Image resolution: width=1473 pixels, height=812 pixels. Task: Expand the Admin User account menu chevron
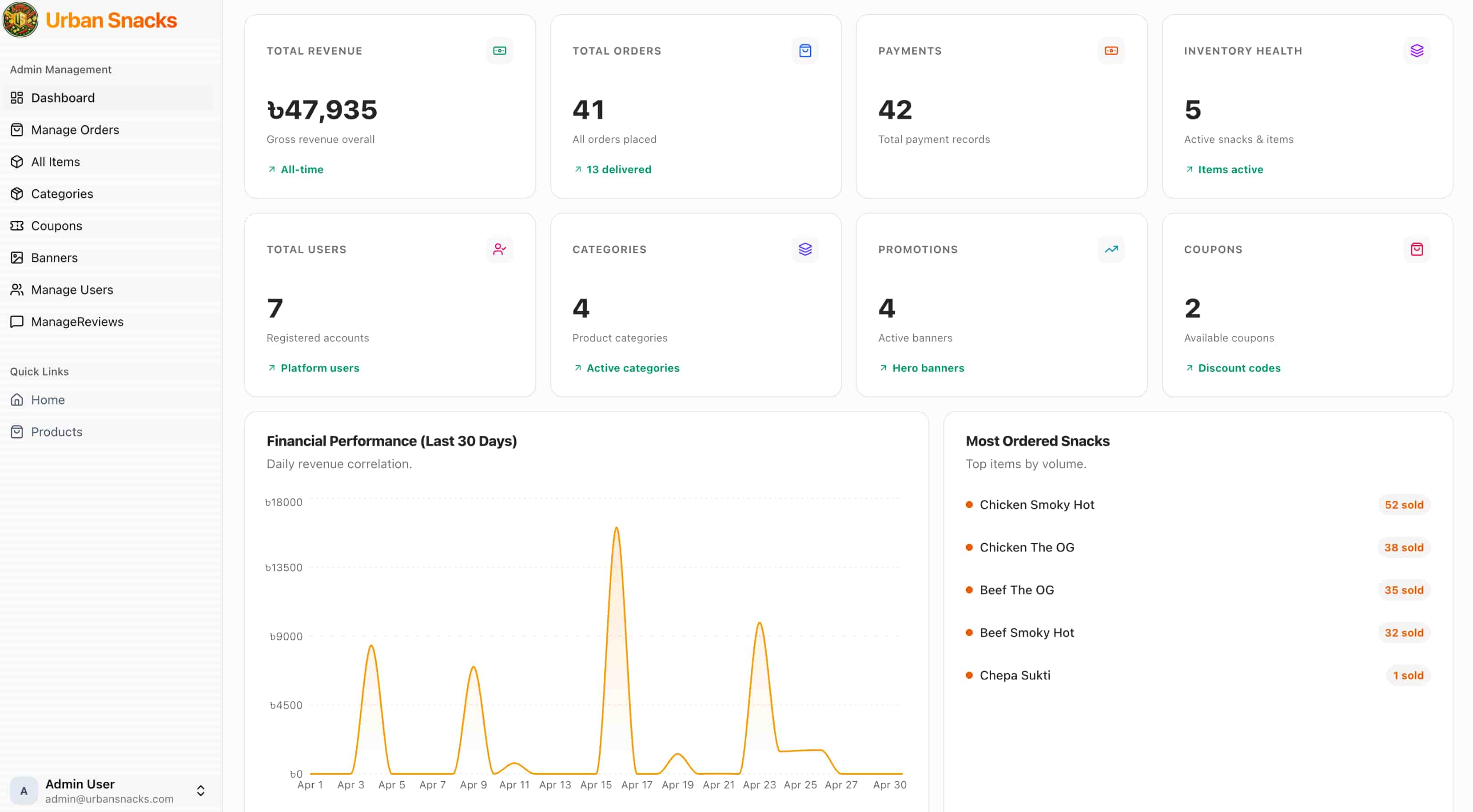coord(201,791)
